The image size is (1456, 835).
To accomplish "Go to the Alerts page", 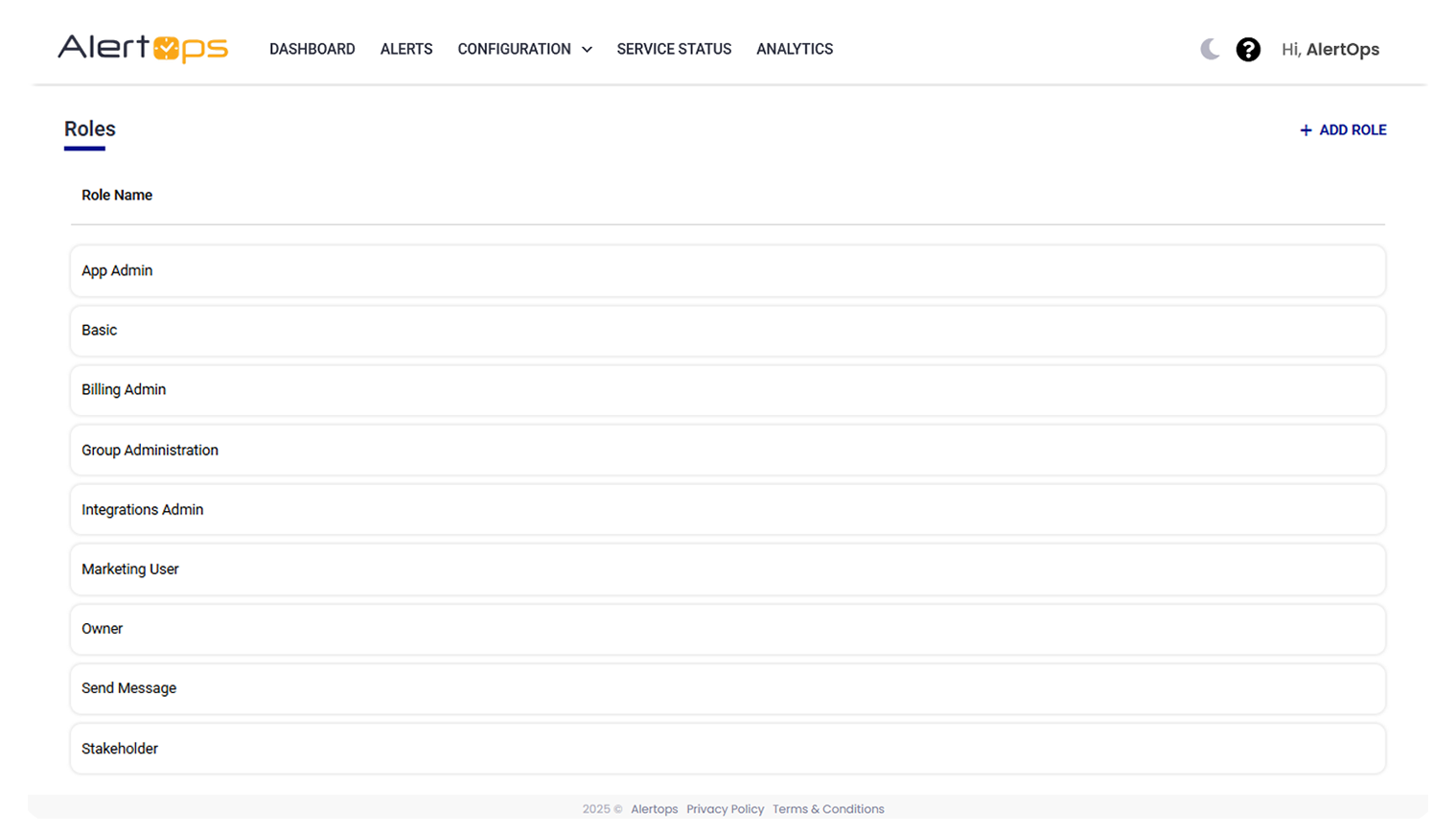I will pos(406,49).
